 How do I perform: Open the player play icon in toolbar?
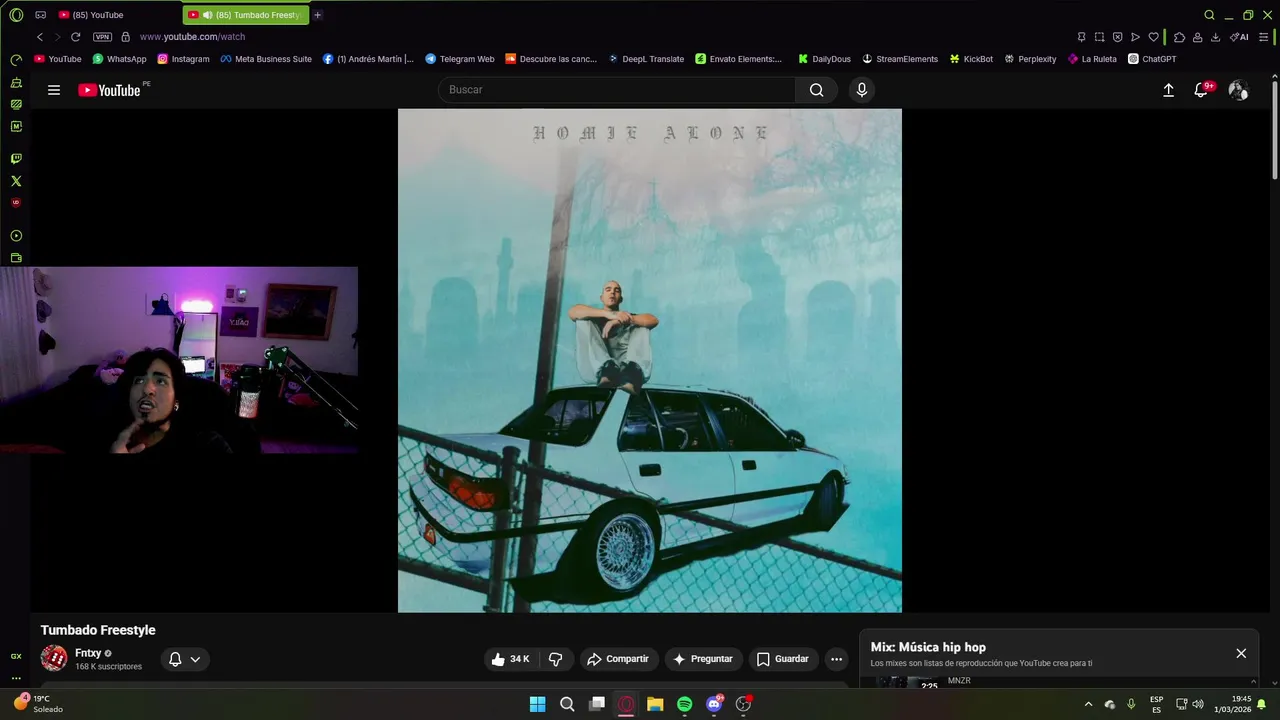pos(1135,37)
